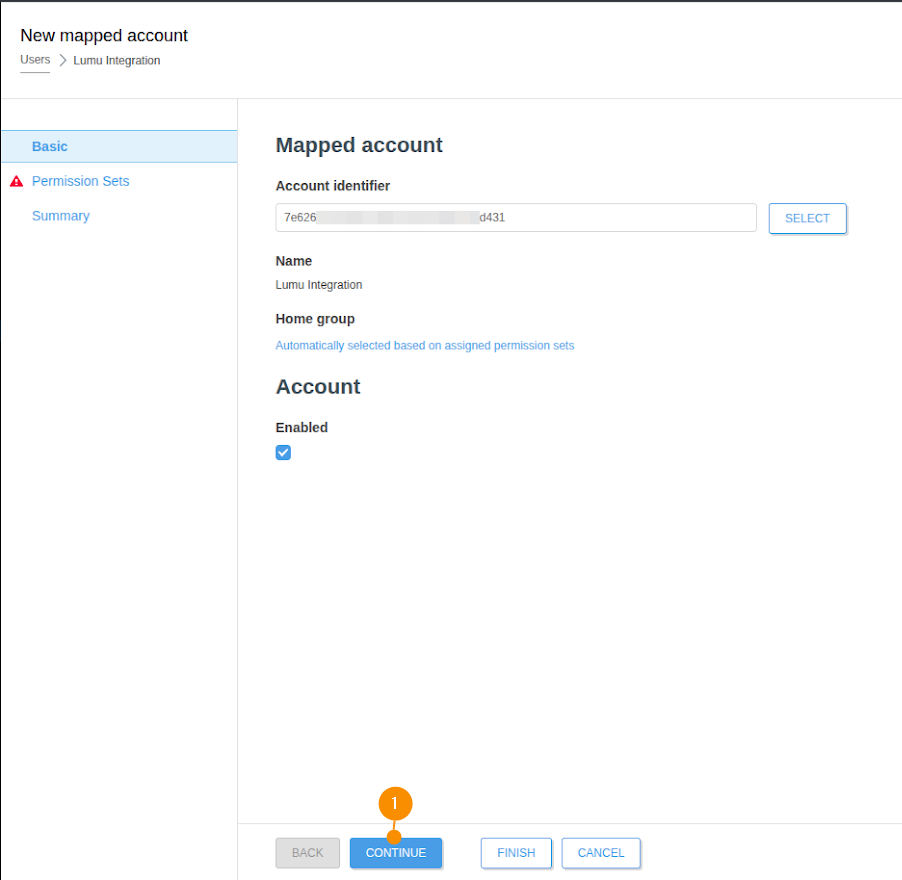
Task: Click Lumu Integration in the breadcrumb
Action: [x=116, y=61]
